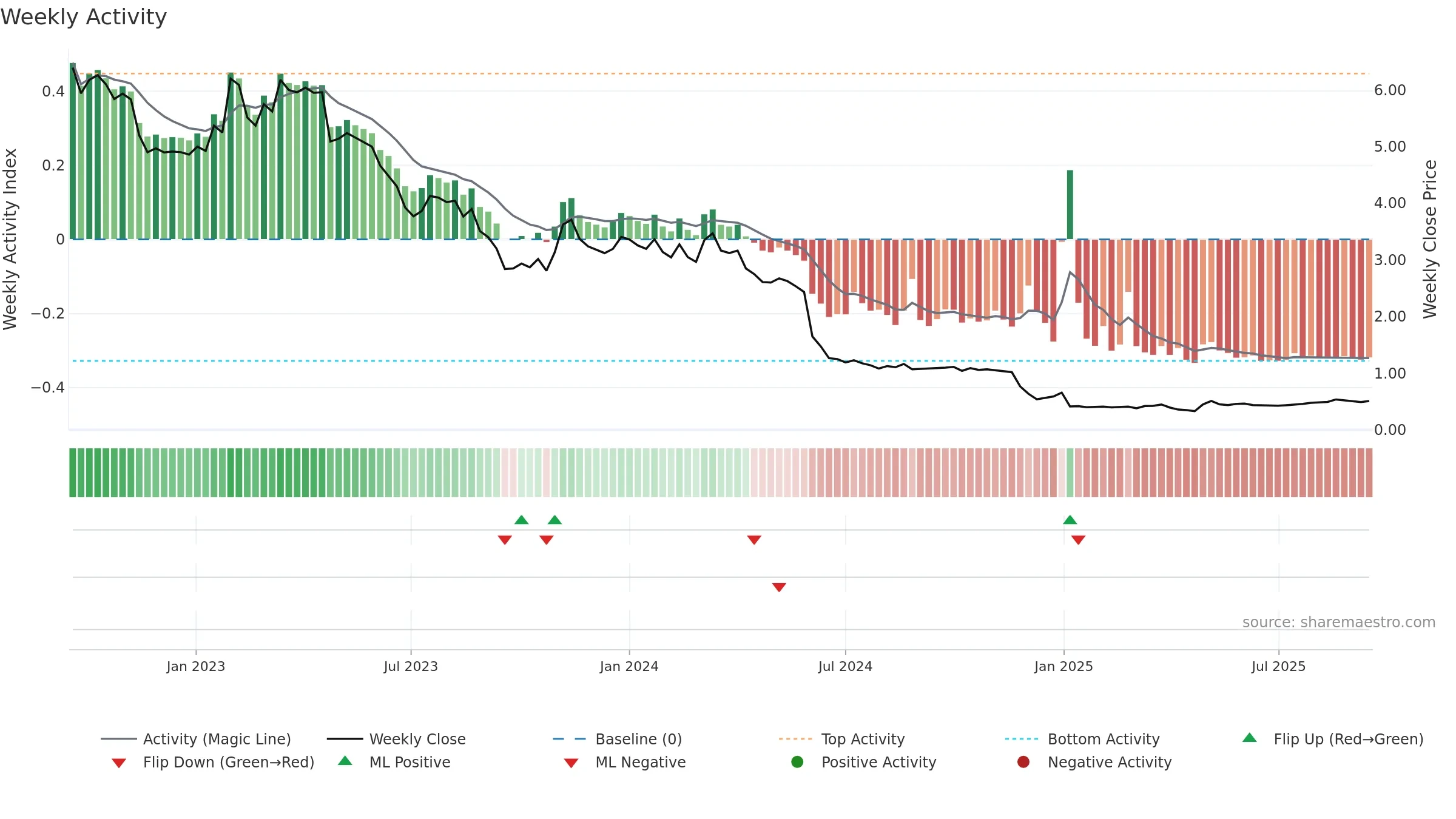The height and width of the screenshot is (819, 1456).
Task: Click the 3.00 price axis tick
Action: [x=1390, y=260]
